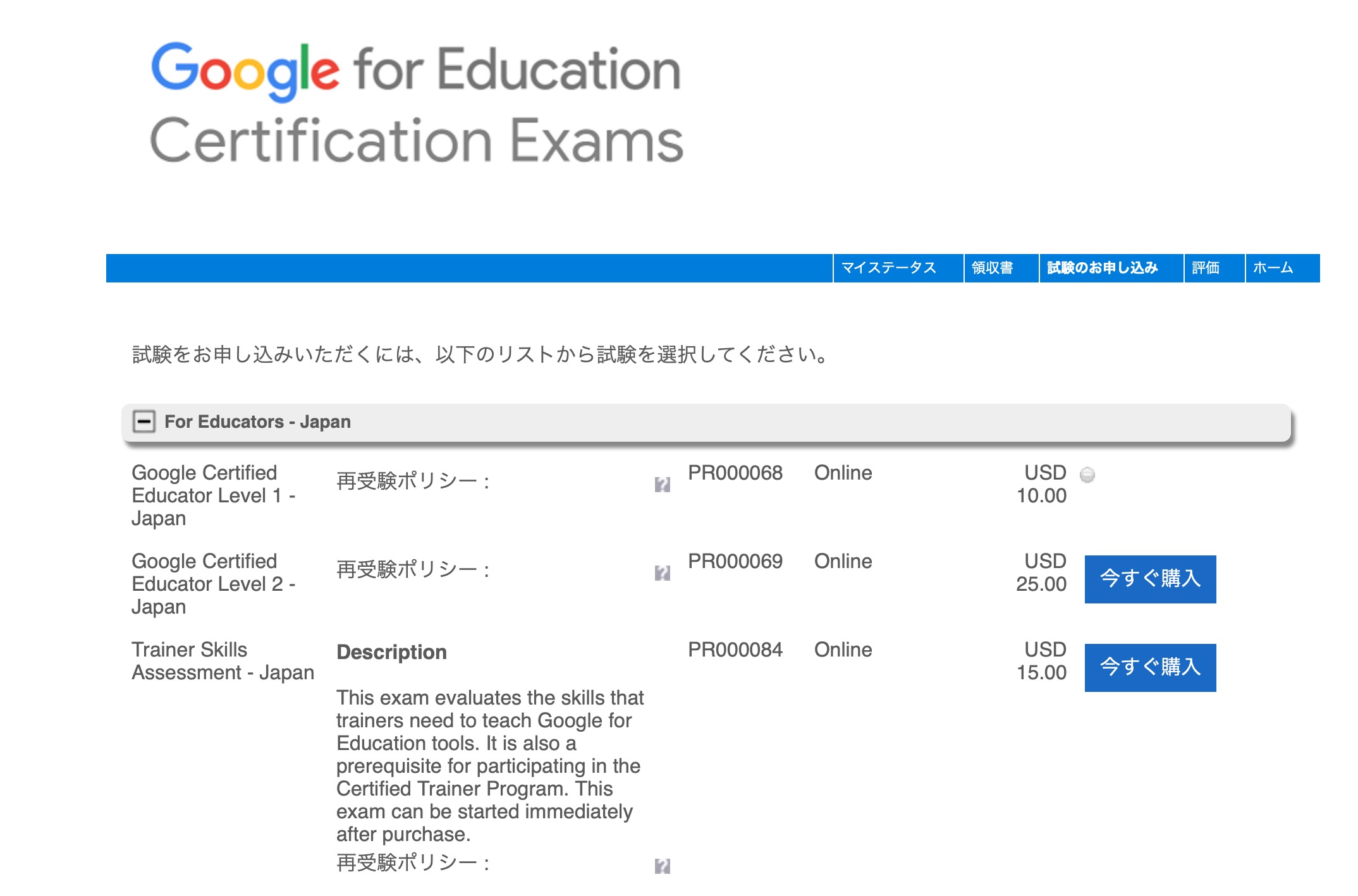Buy the Educator Level 2 exam now

point(1150,579)
